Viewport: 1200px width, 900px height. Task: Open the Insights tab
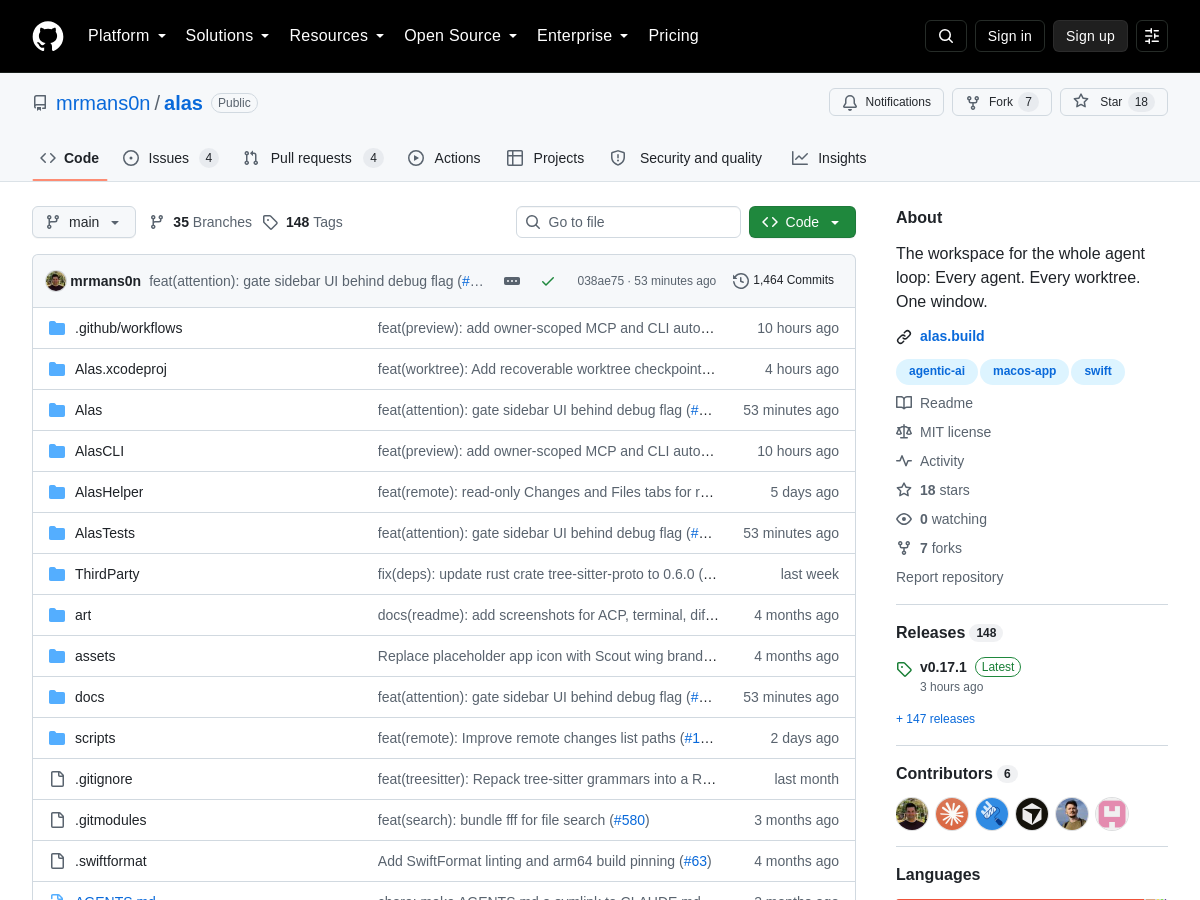pos(829,158)
